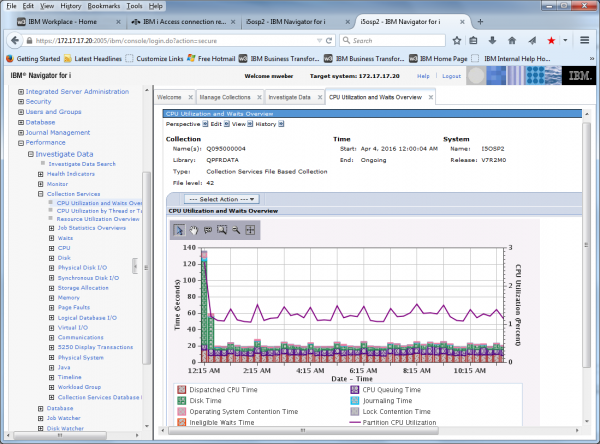Viewport: 600px width, 444px height.
Task: Select the pointer tool in chart toolbar
Action: 179,230
